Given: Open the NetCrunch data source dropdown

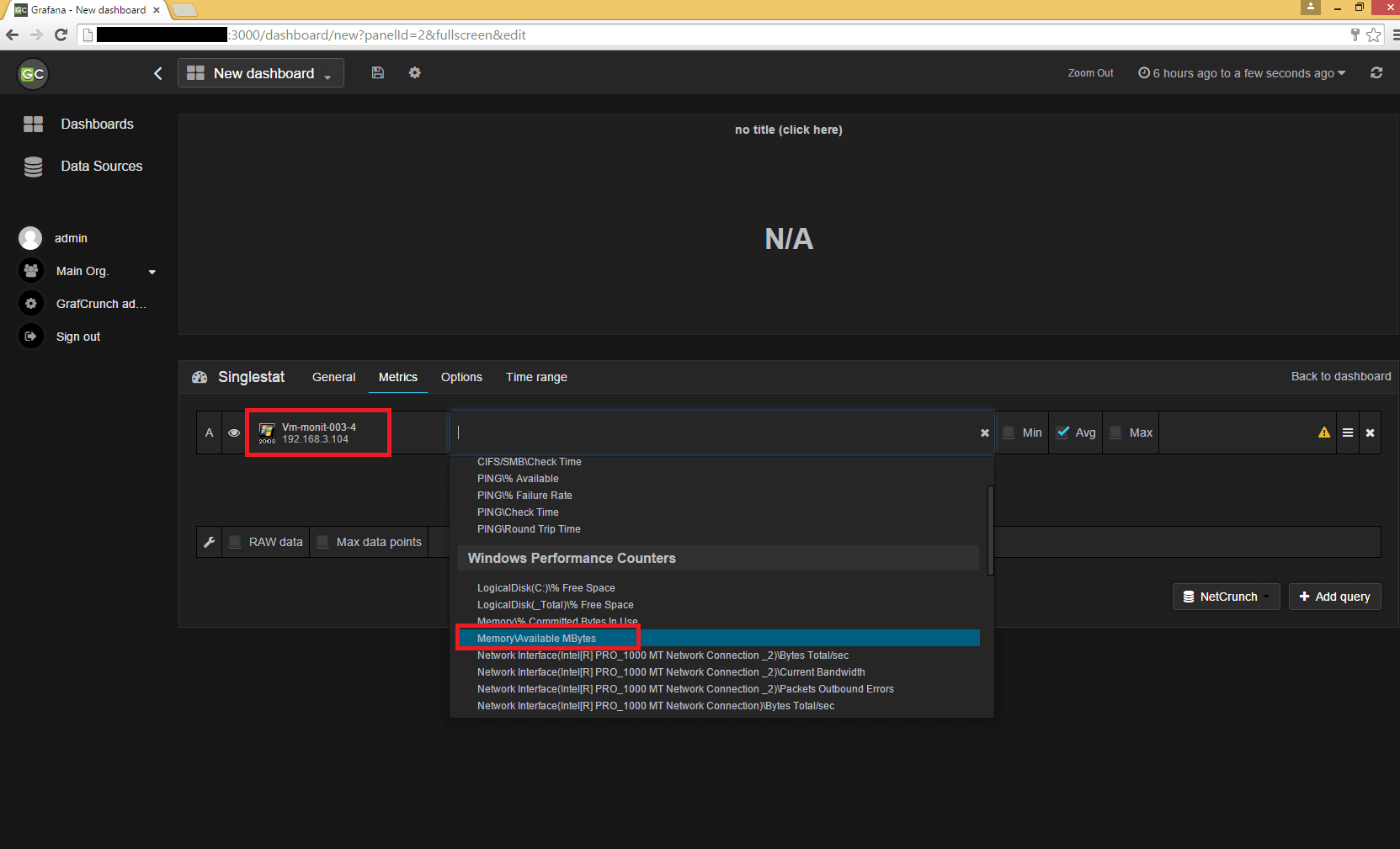Looking at the screenshot, I should pos(1226,597).
